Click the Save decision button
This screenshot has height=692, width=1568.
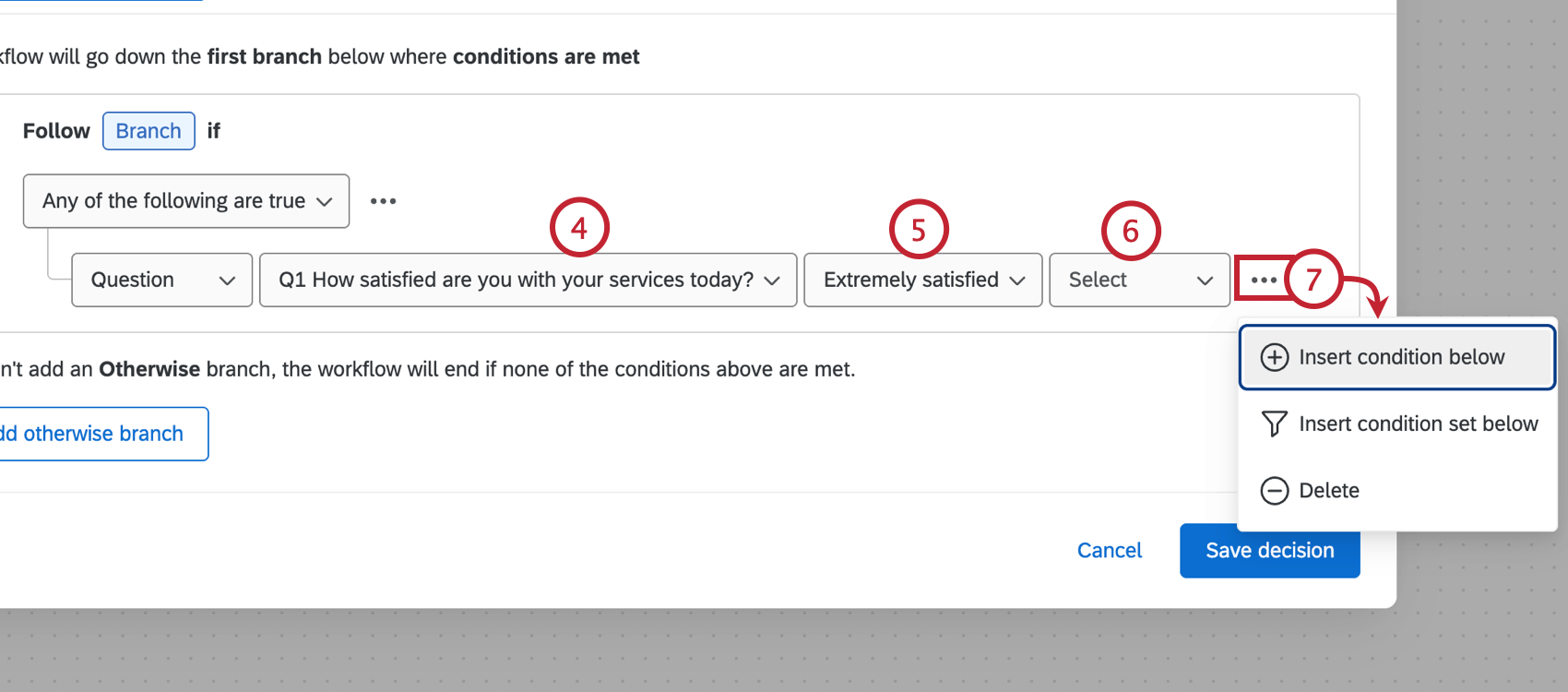[1269, 550]
